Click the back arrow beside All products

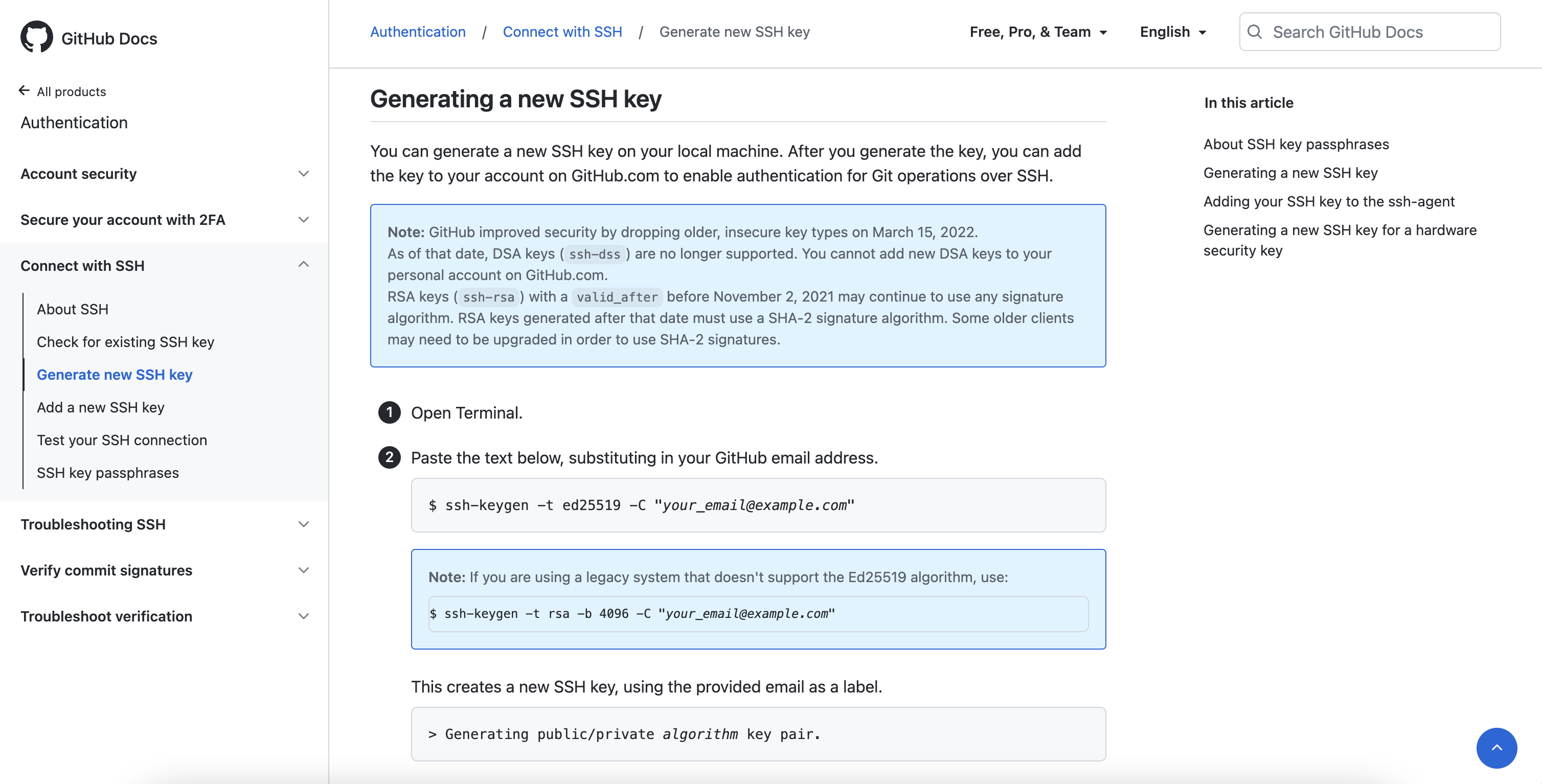coord(24,91)
